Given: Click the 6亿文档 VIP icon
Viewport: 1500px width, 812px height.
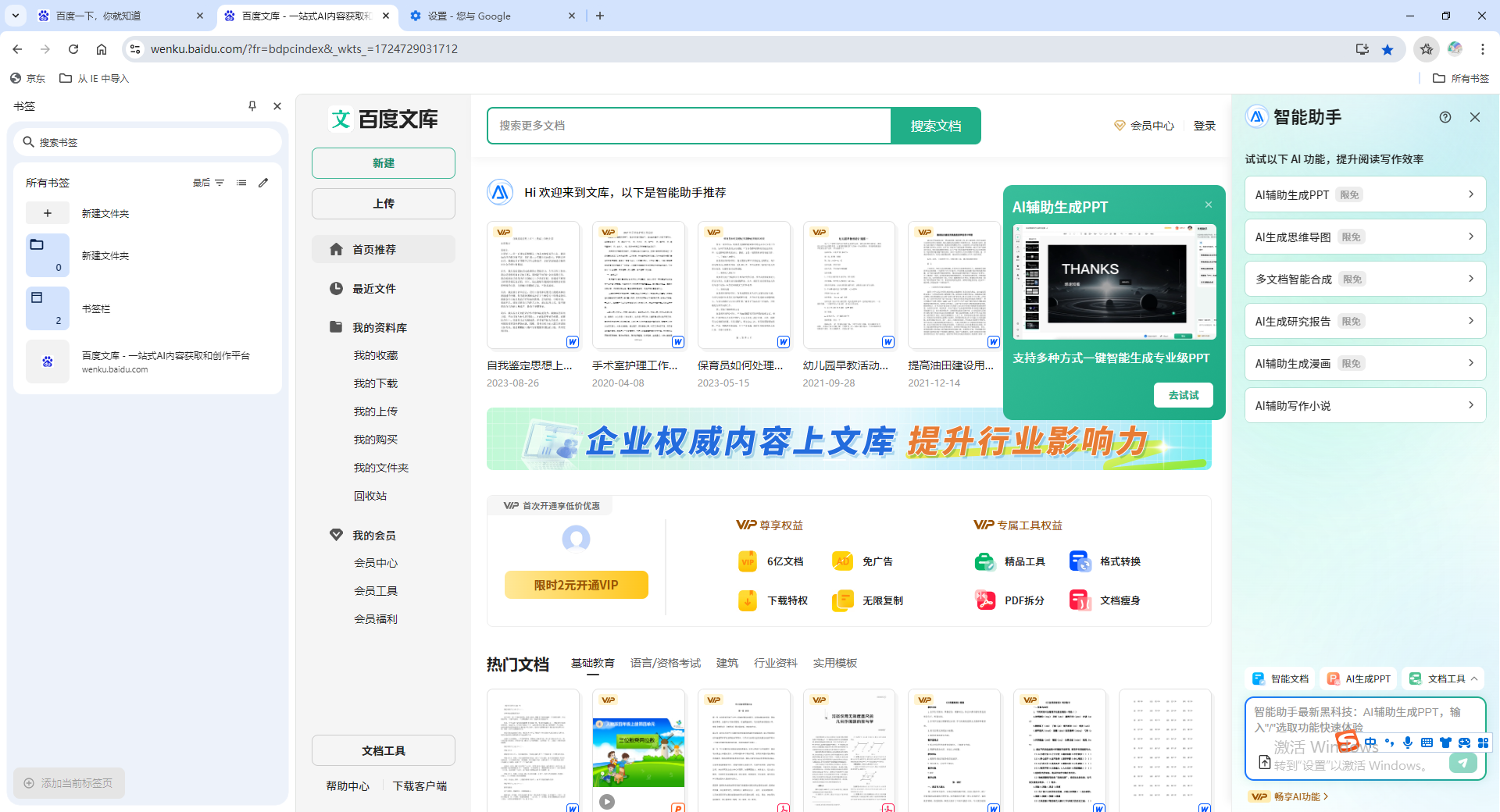Looking at the screenshot, I should point(748,561).
